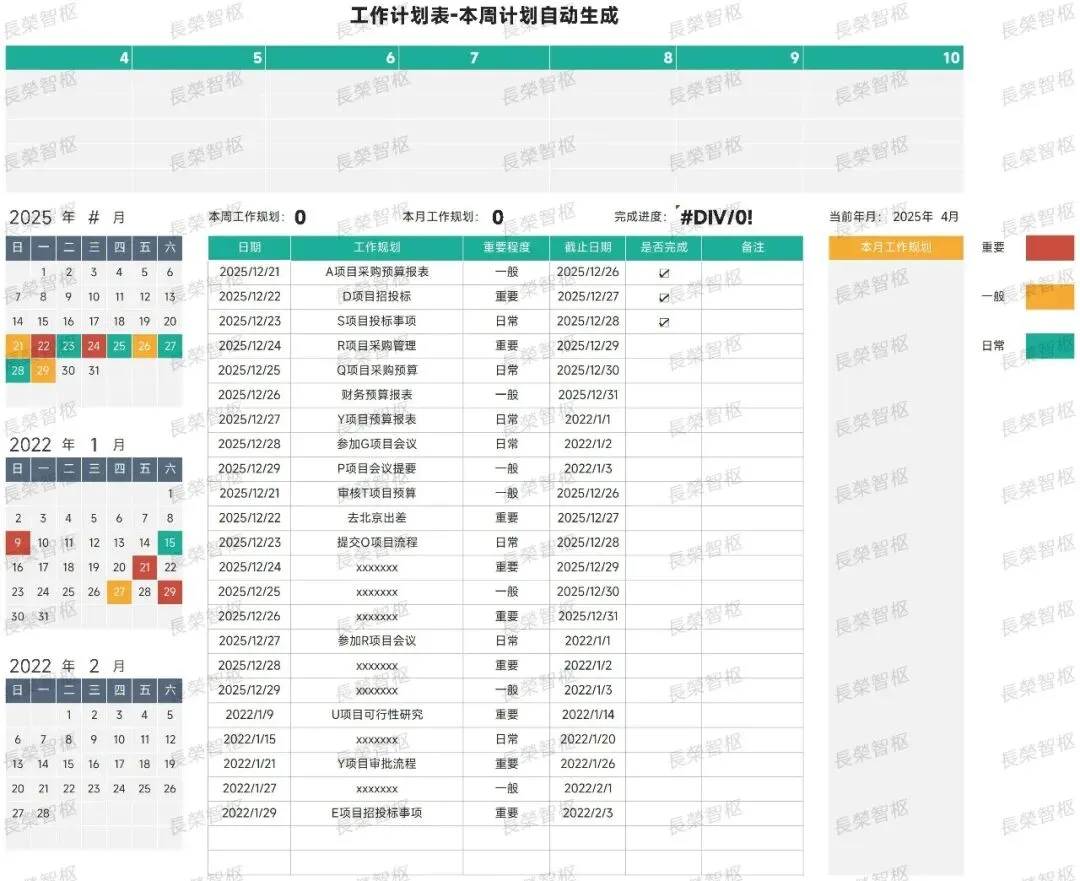Image resolution: width=1080 pixels, height=881 pixels.
Task: Toggle completion checkbox for A项目采购预算报表
Action: (664, 273)
